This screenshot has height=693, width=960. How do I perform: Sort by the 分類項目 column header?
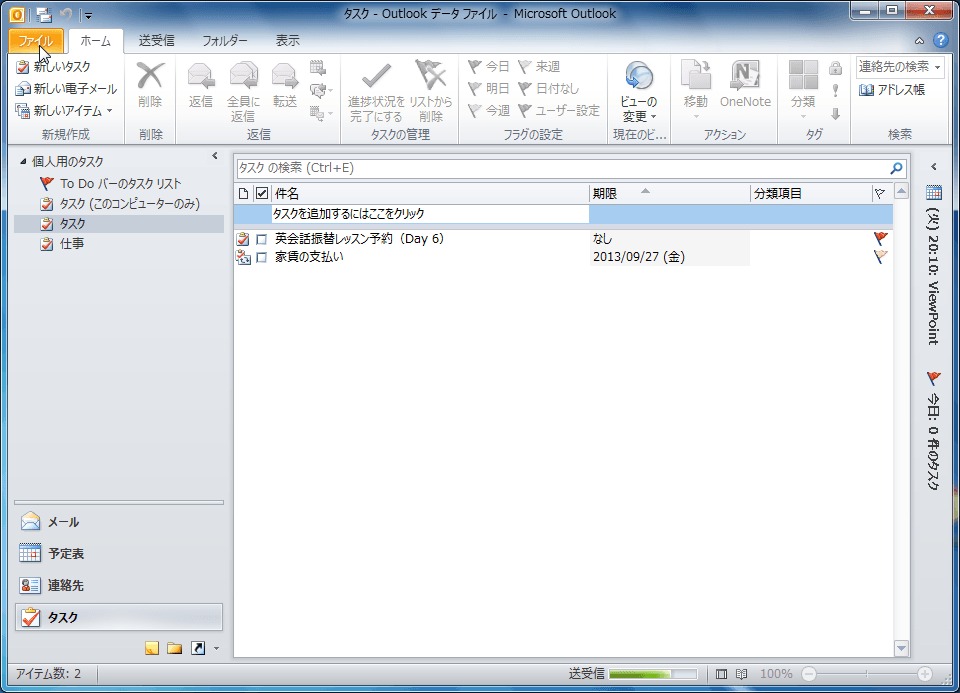point(811,193)
